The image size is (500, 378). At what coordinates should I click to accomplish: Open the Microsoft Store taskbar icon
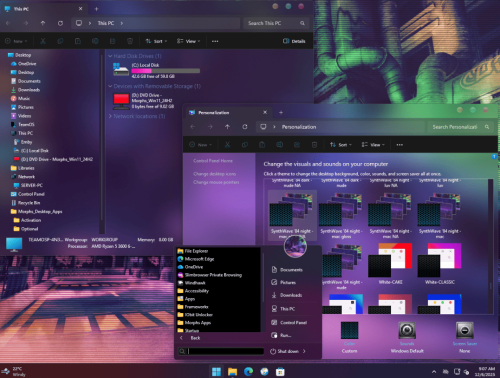(280, 371)
